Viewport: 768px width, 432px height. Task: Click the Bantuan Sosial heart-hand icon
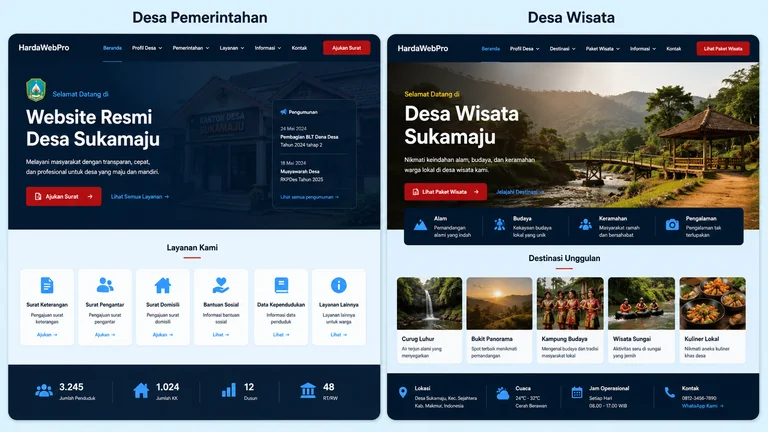click(x=221, y=285)
